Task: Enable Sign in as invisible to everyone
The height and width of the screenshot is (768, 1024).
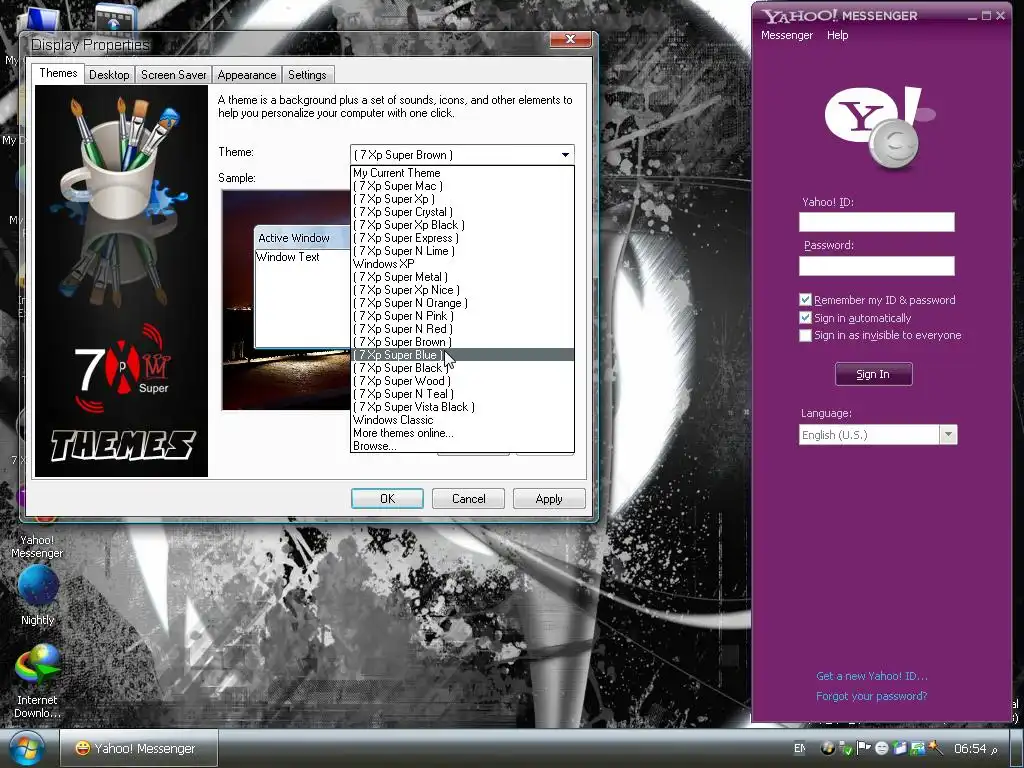Action: pyautogui.click(x=805, y=335)
